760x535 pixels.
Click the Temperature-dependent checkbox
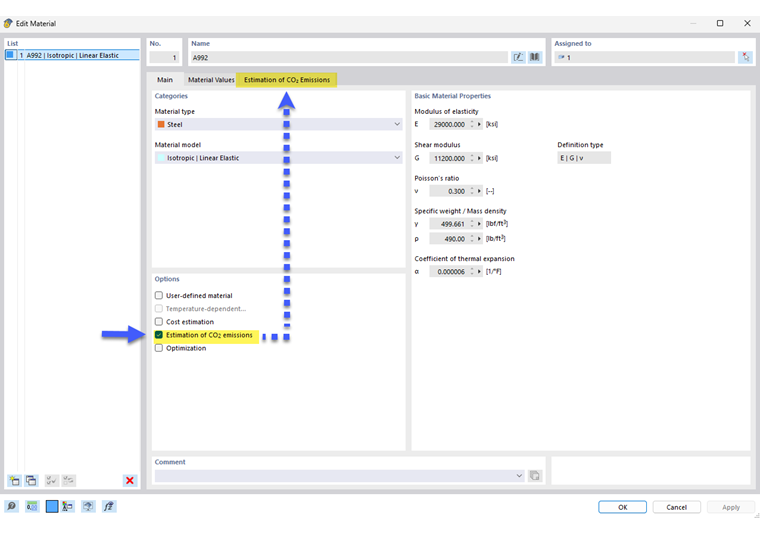click(158, 308)
